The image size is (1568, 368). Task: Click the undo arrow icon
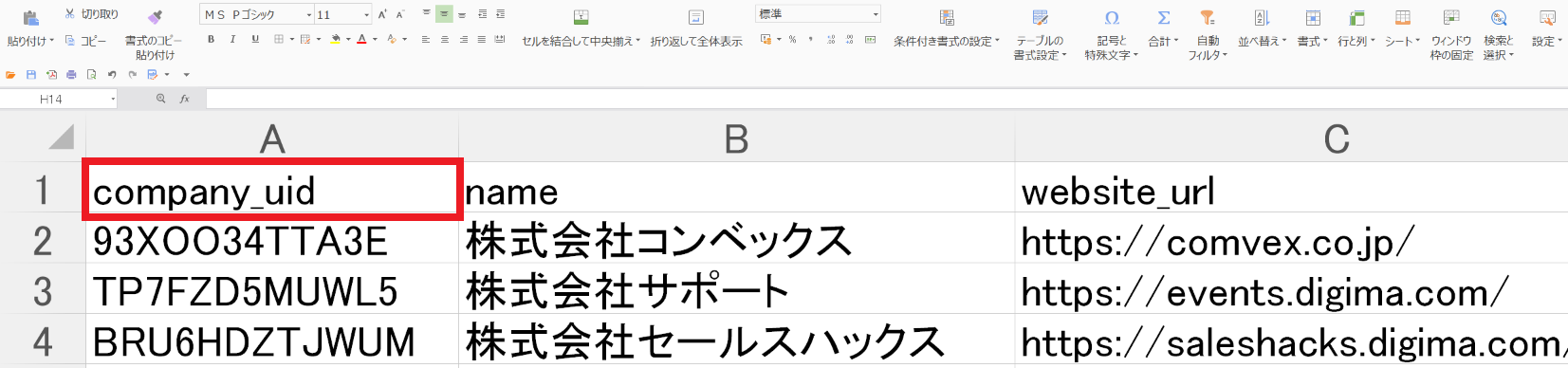112,74
